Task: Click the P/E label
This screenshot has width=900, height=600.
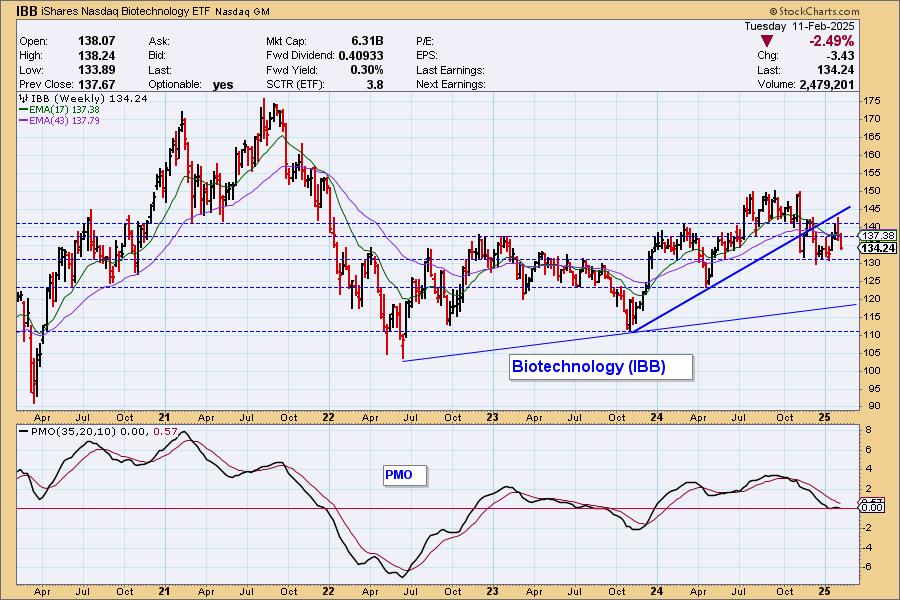Action: 425,41
